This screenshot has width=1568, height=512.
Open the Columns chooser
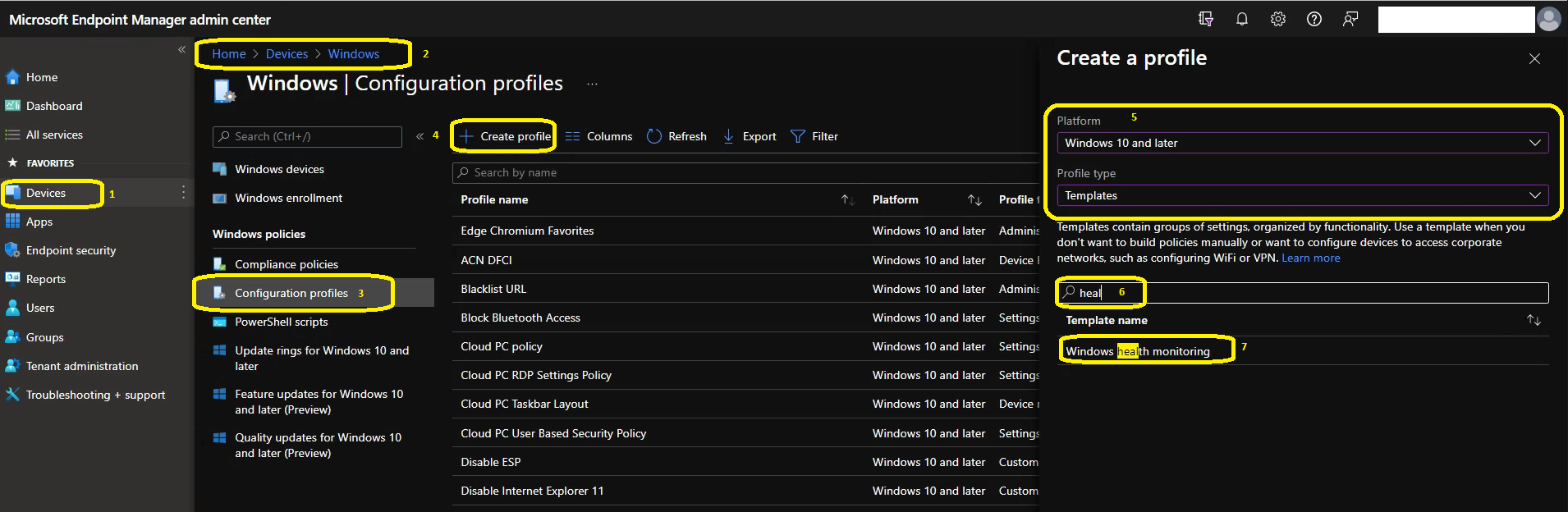coord(599,136)
